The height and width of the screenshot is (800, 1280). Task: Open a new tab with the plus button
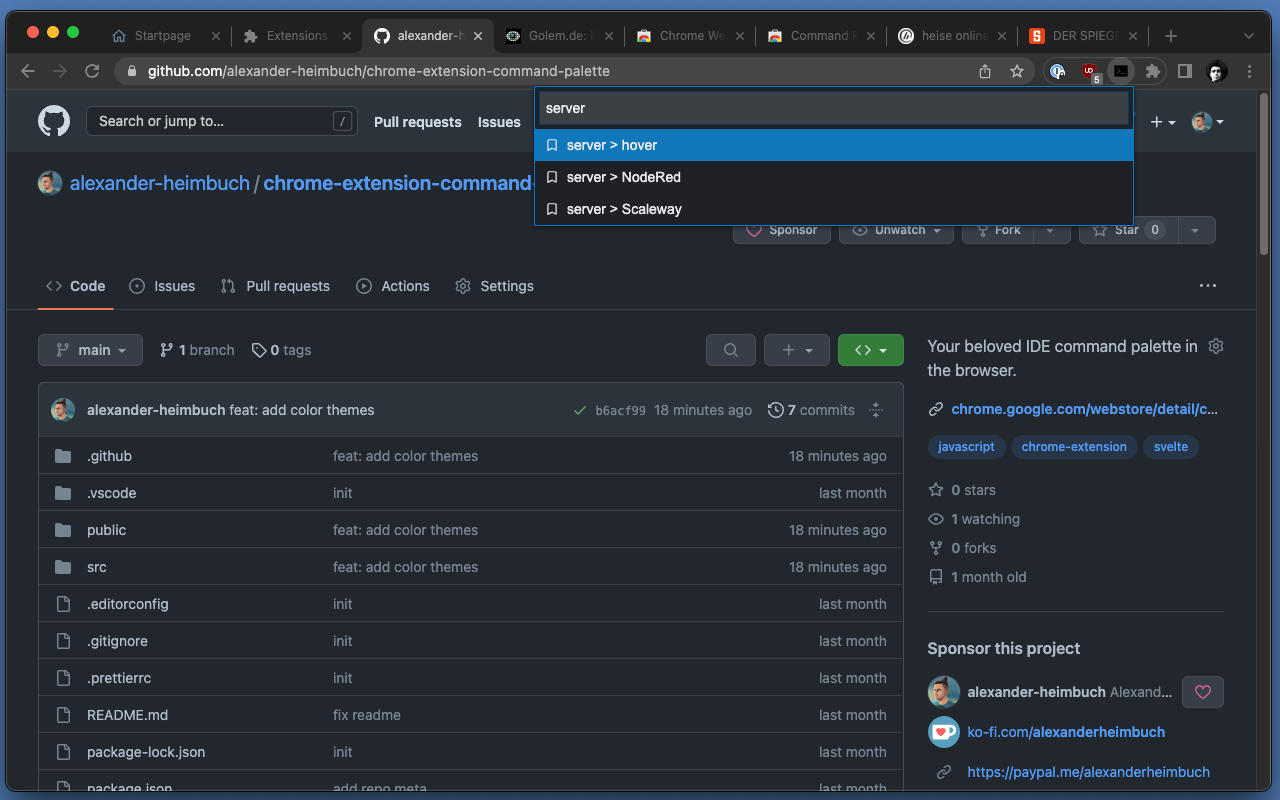coord(1171,36)
